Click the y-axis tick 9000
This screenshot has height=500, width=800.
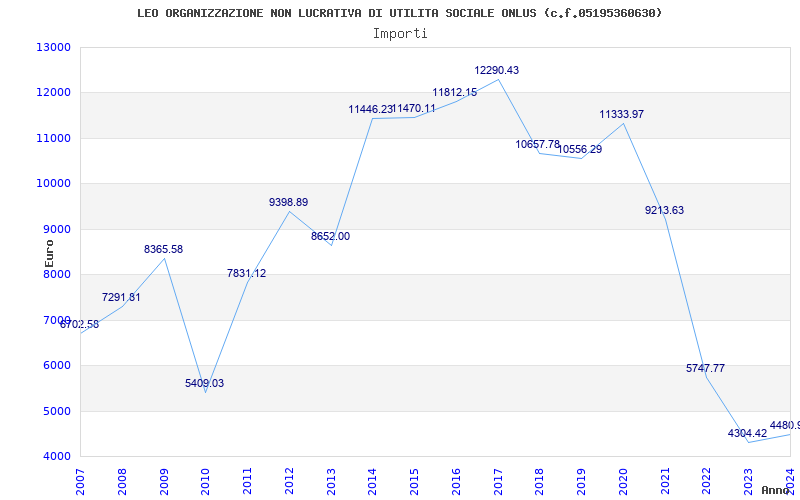(56, 230)
